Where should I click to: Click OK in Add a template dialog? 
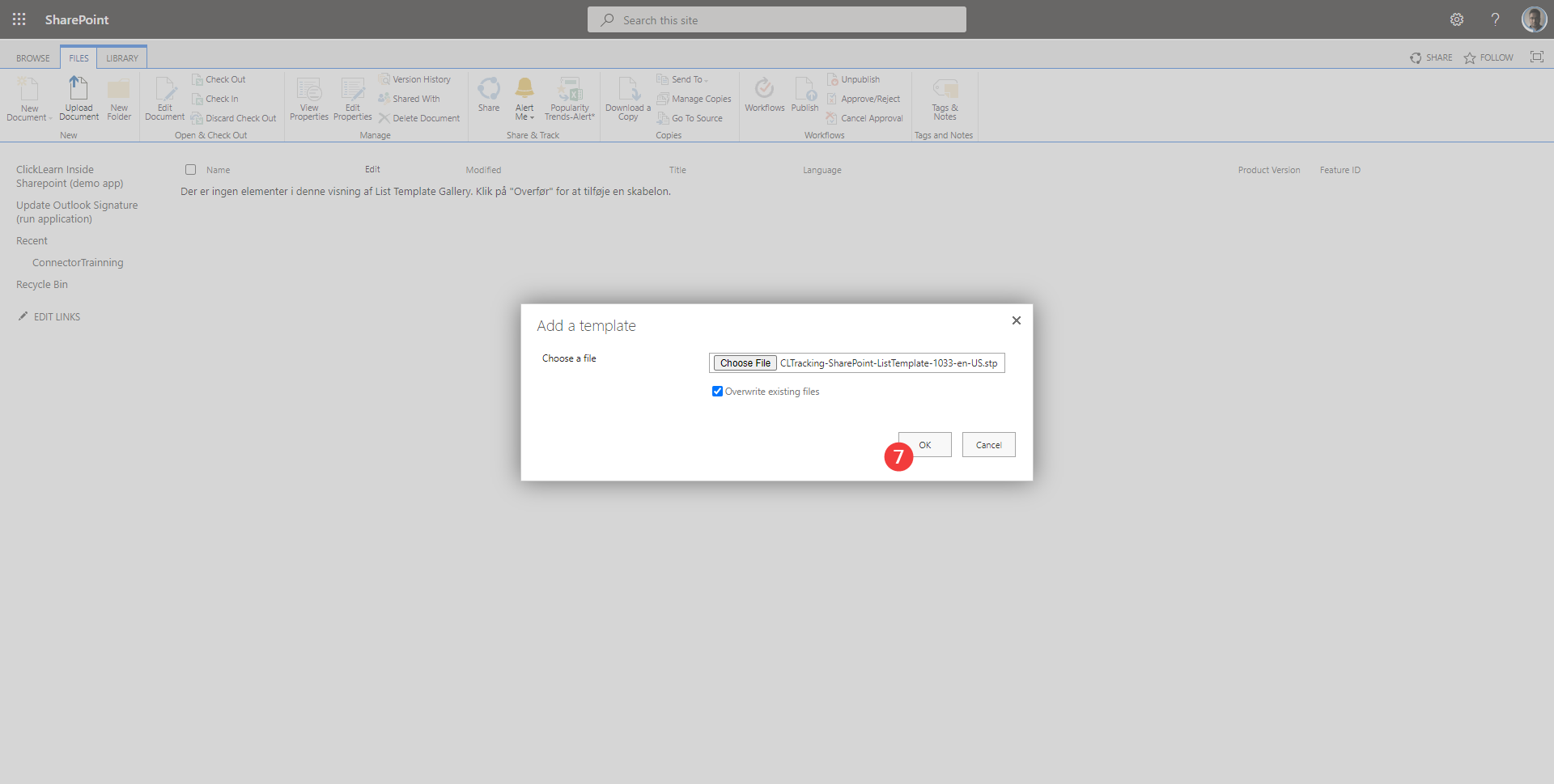(x=925, y=445)
